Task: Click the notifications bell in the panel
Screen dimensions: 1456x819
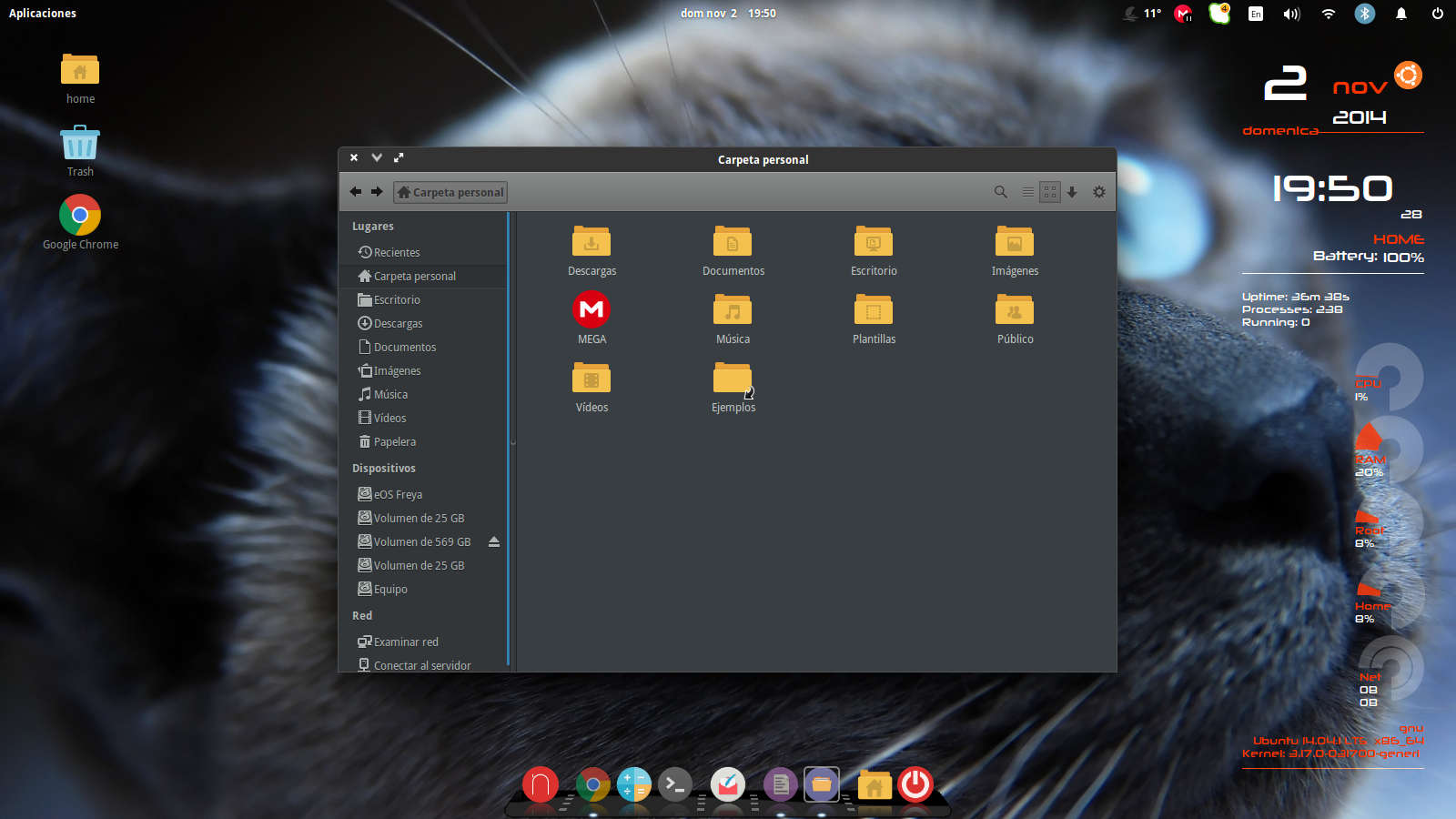Action: click(x=1401, y=13)
